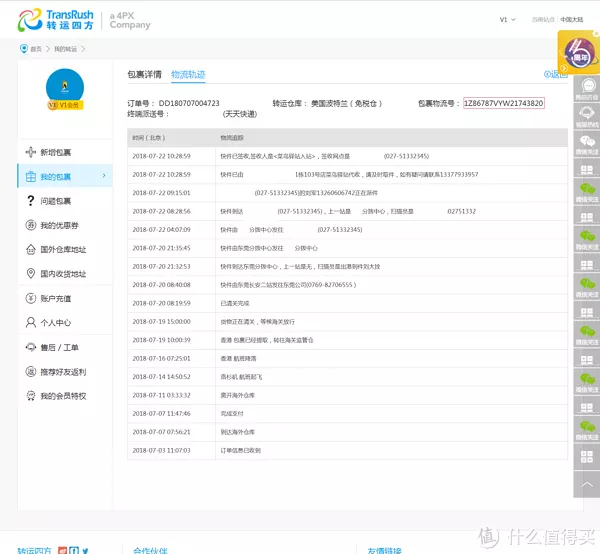Open the V1 account dropdown in header
The height and width of the screenshot is (554, 600).
pos(507,20)
